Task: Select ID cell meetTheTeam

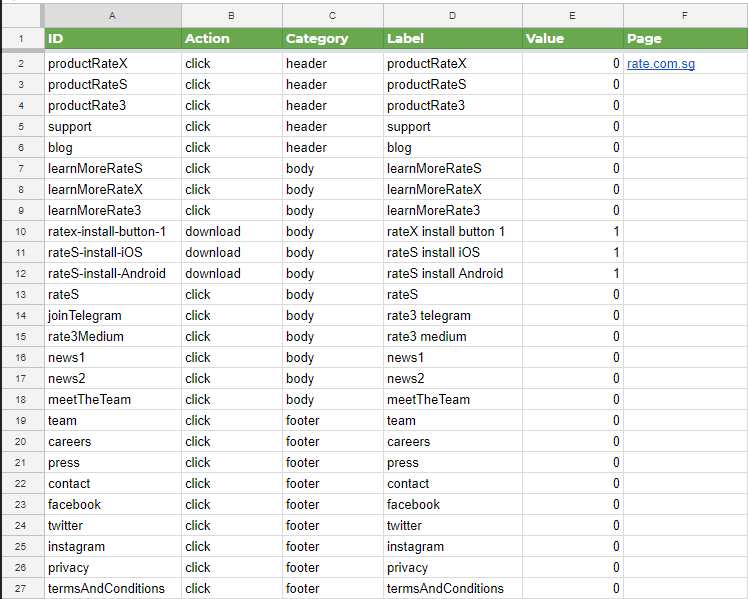Action: (113, 399)
